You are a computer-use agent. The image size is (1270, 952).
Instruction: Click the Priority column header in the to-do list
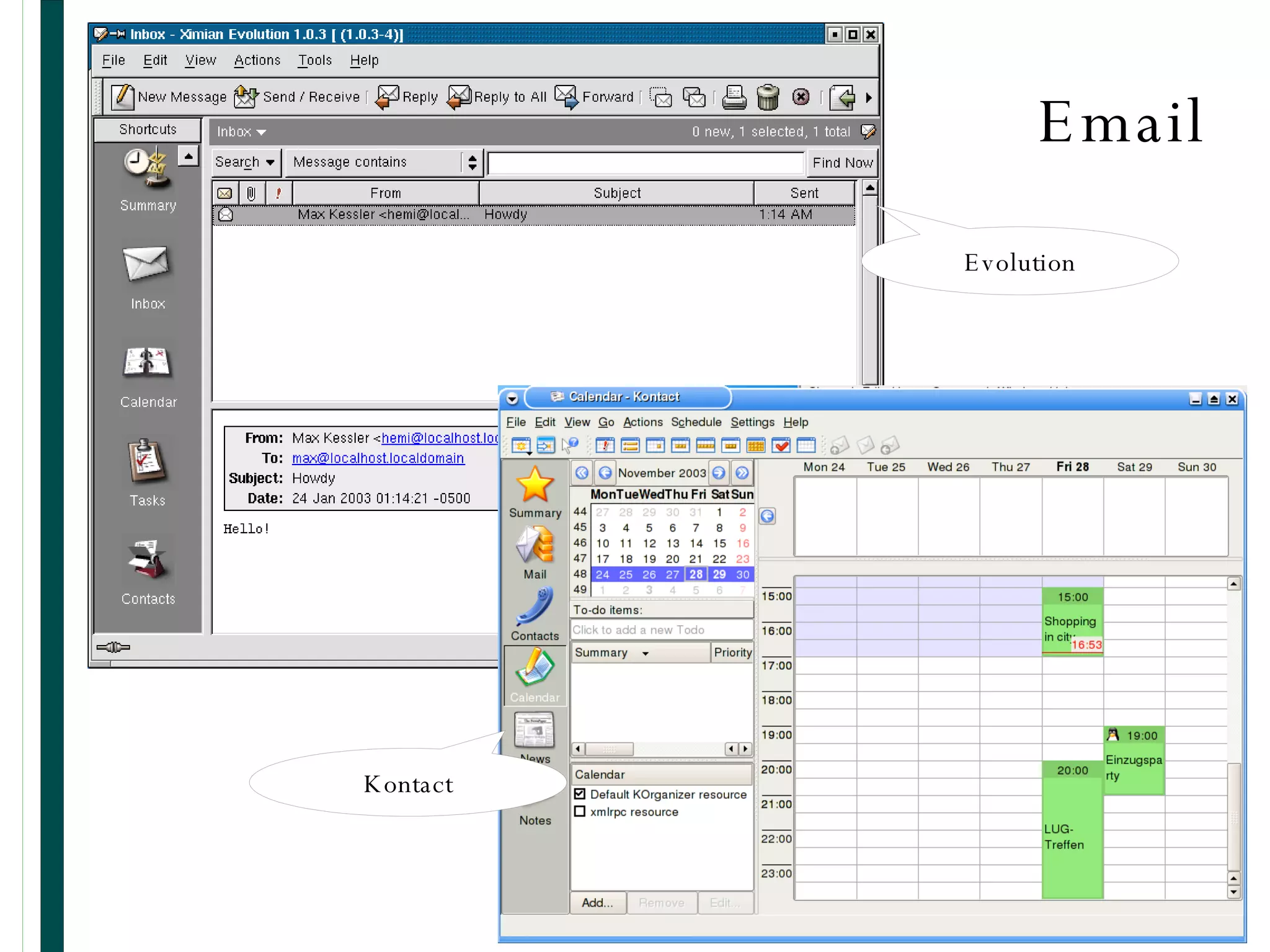click(732, 652)
